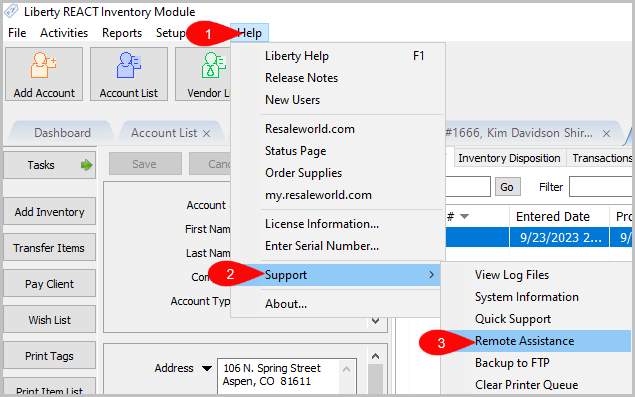This screenshot has height=397, width=635.
Task: Choose Liberty Help from the Help menu
Action: point(338,56)
